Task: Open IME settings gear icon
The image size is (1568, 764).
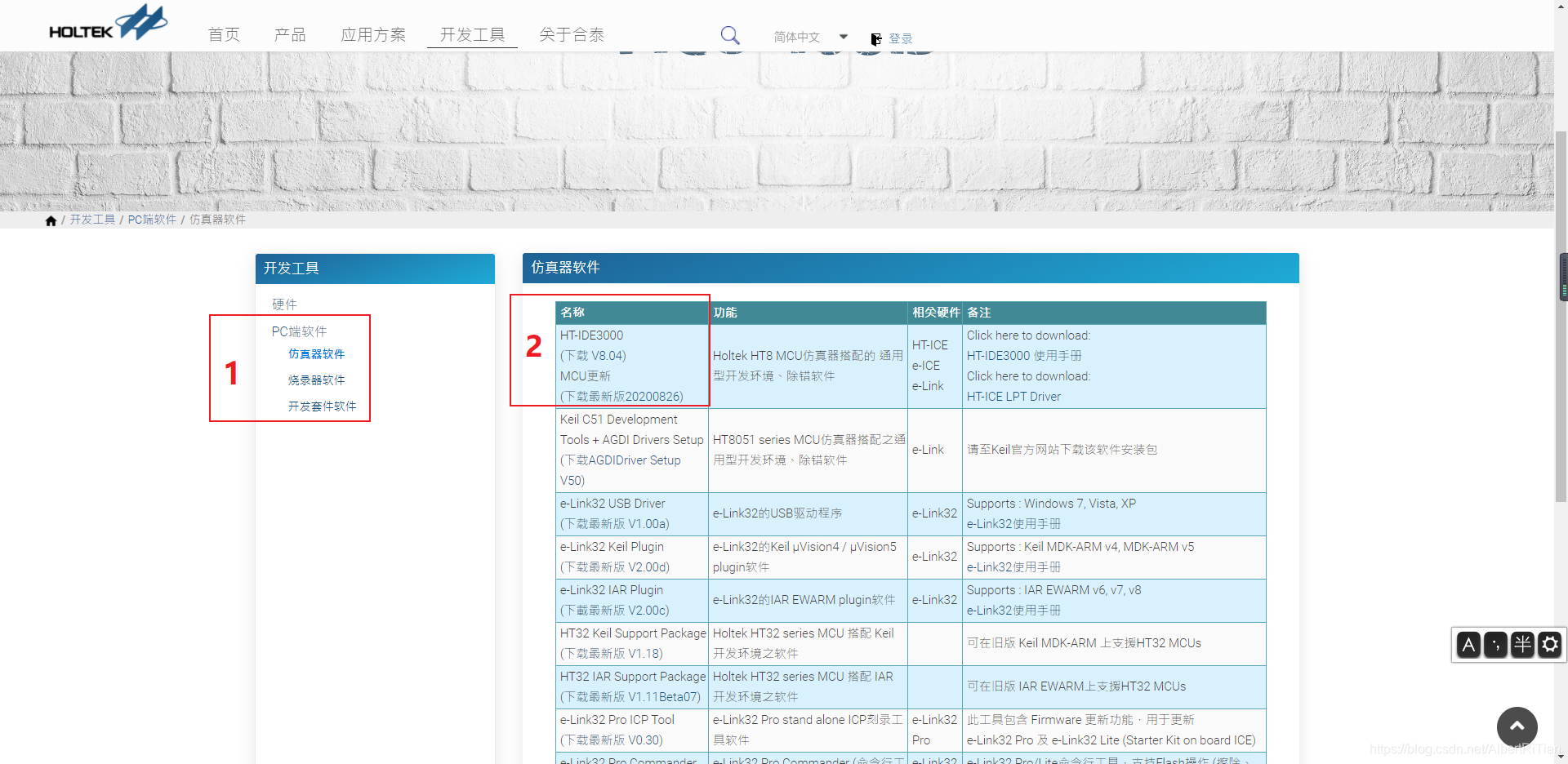Action: point(1550,645)
